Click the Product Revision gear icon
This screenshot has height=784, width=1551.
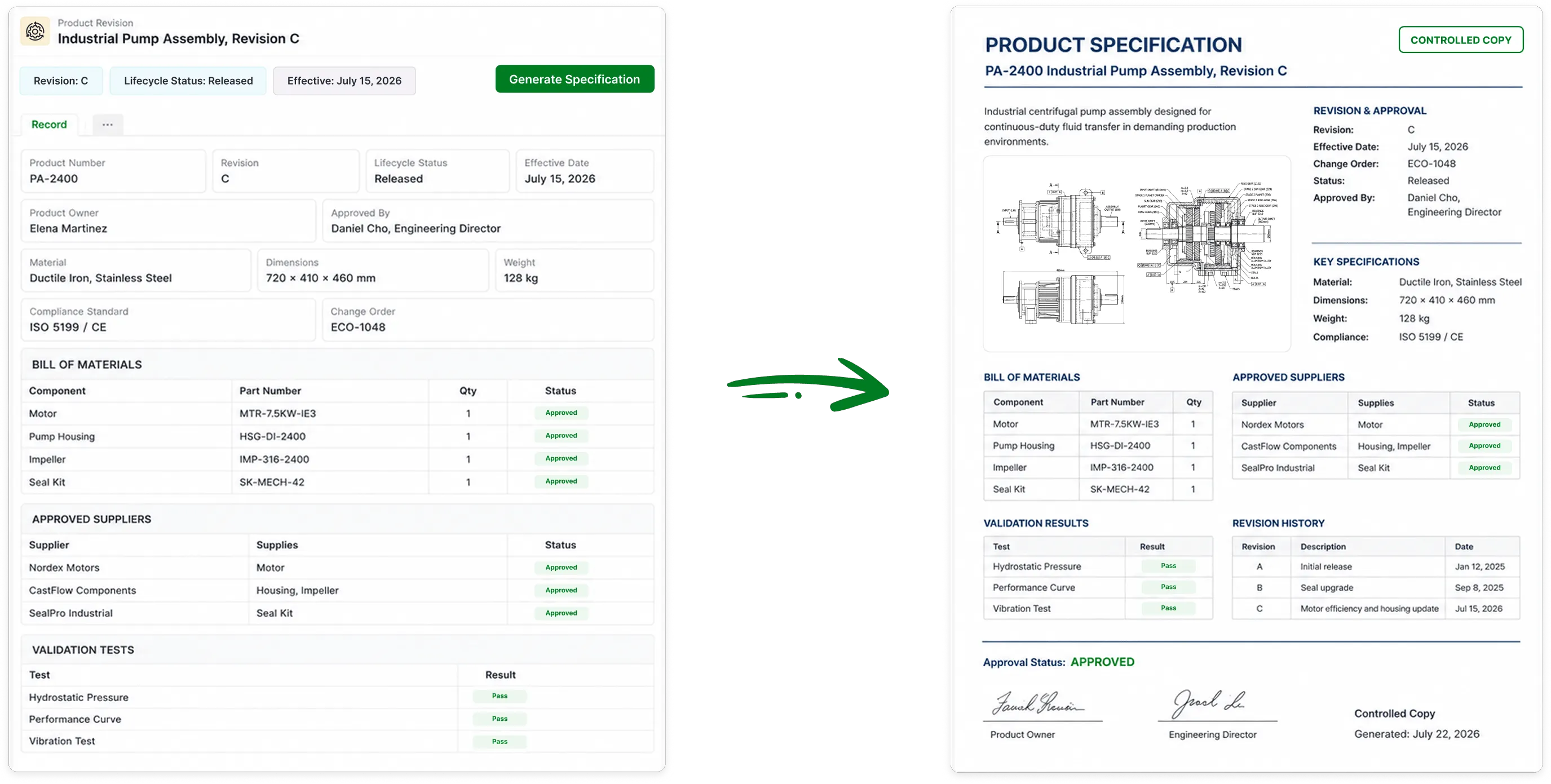pyautogui.click(x=35, y=30)
